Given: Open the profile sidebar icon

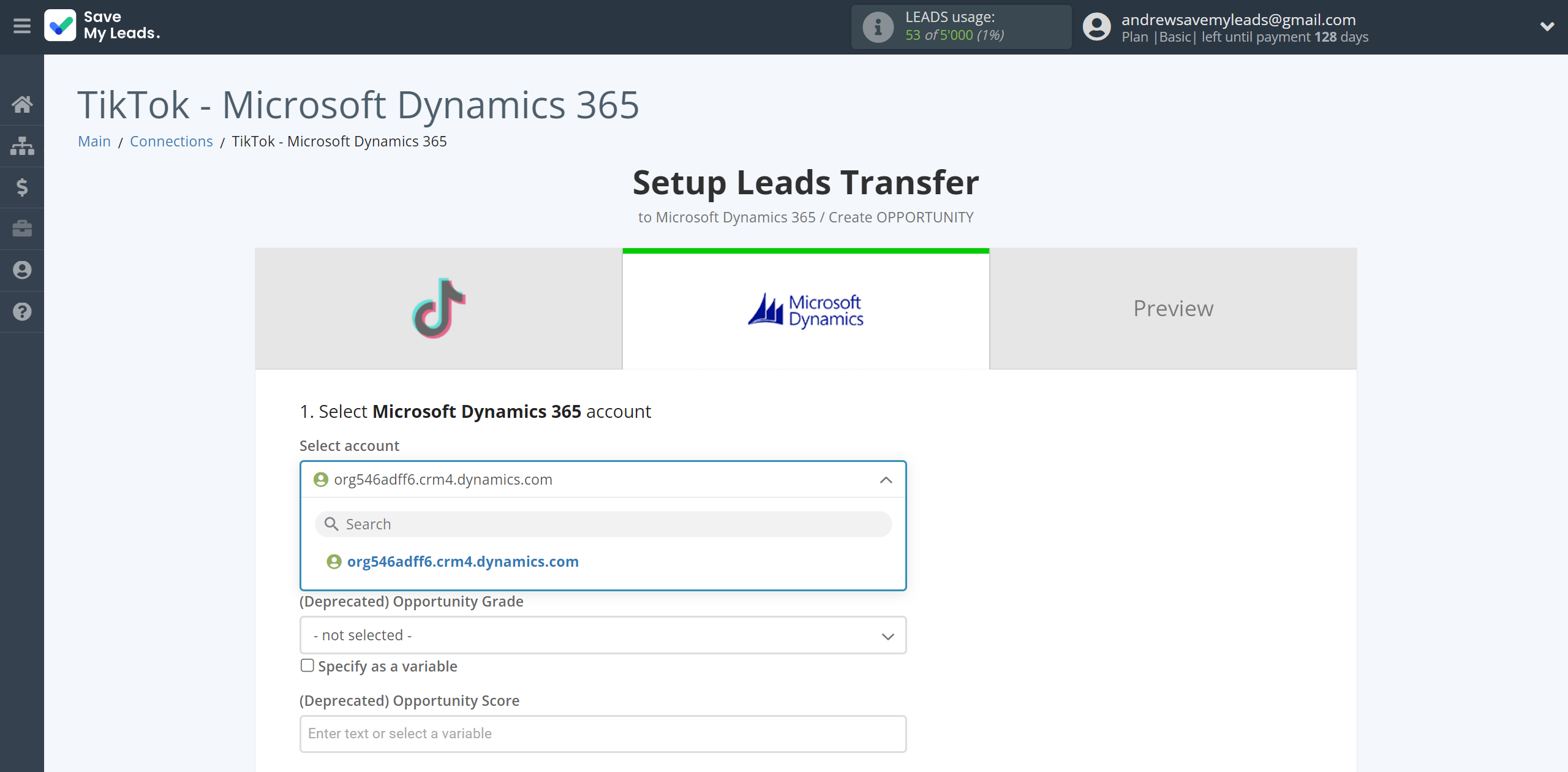Looking at the screenshot, I should click(22, 270).
